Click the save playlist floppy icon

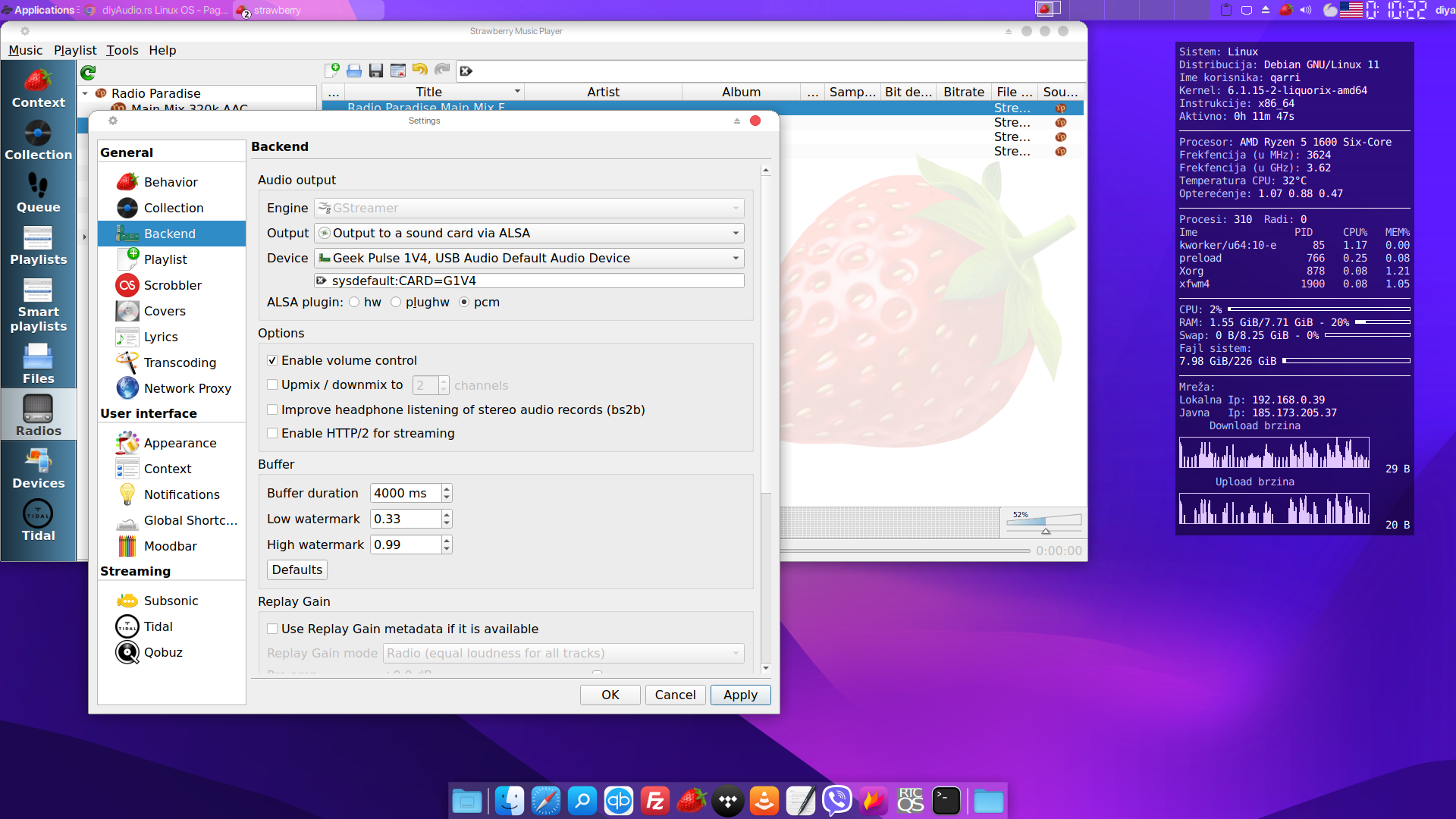point(375,71)
